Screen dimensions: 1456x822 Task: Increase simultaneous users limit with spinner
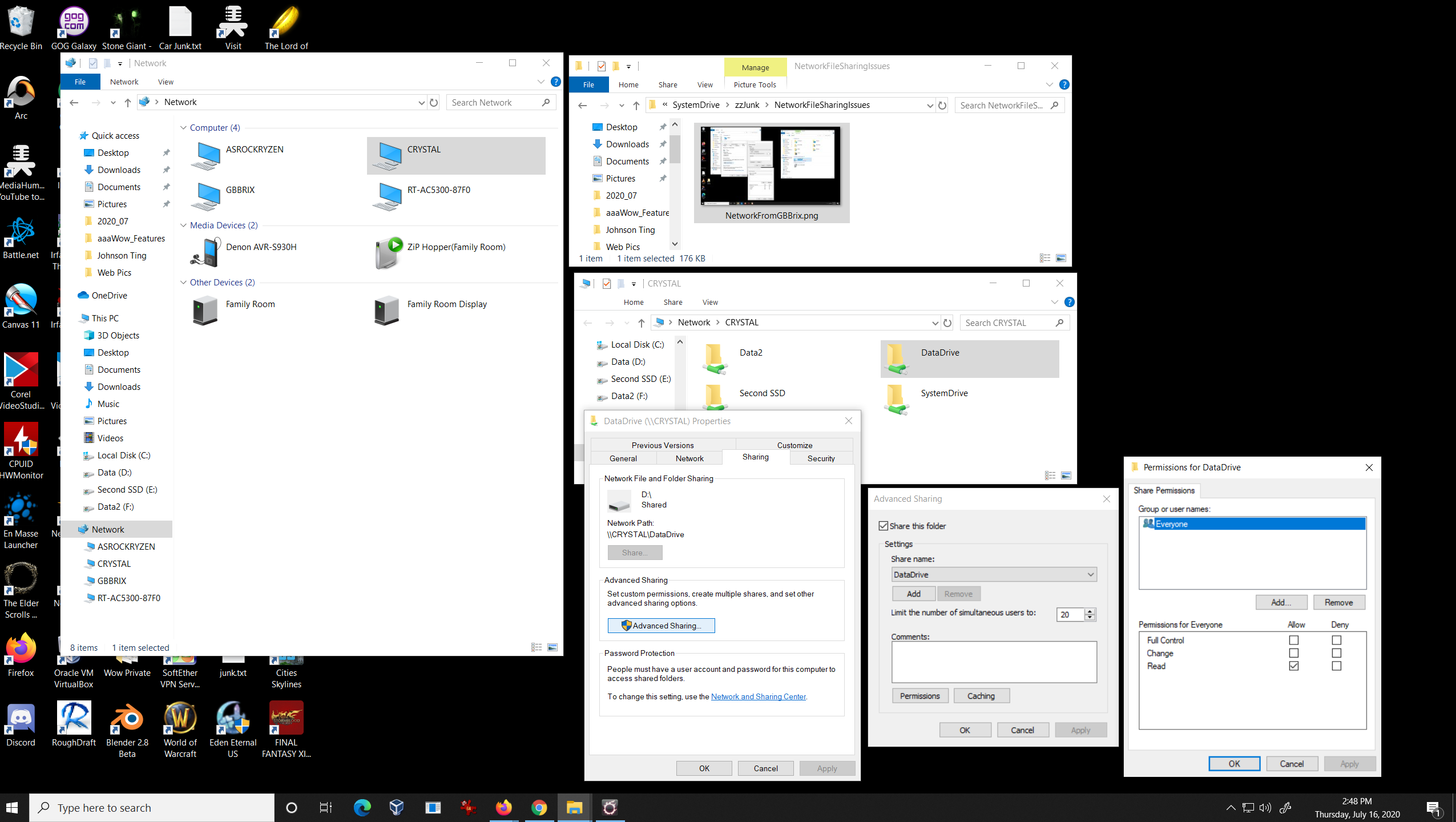pos(1090,611)
